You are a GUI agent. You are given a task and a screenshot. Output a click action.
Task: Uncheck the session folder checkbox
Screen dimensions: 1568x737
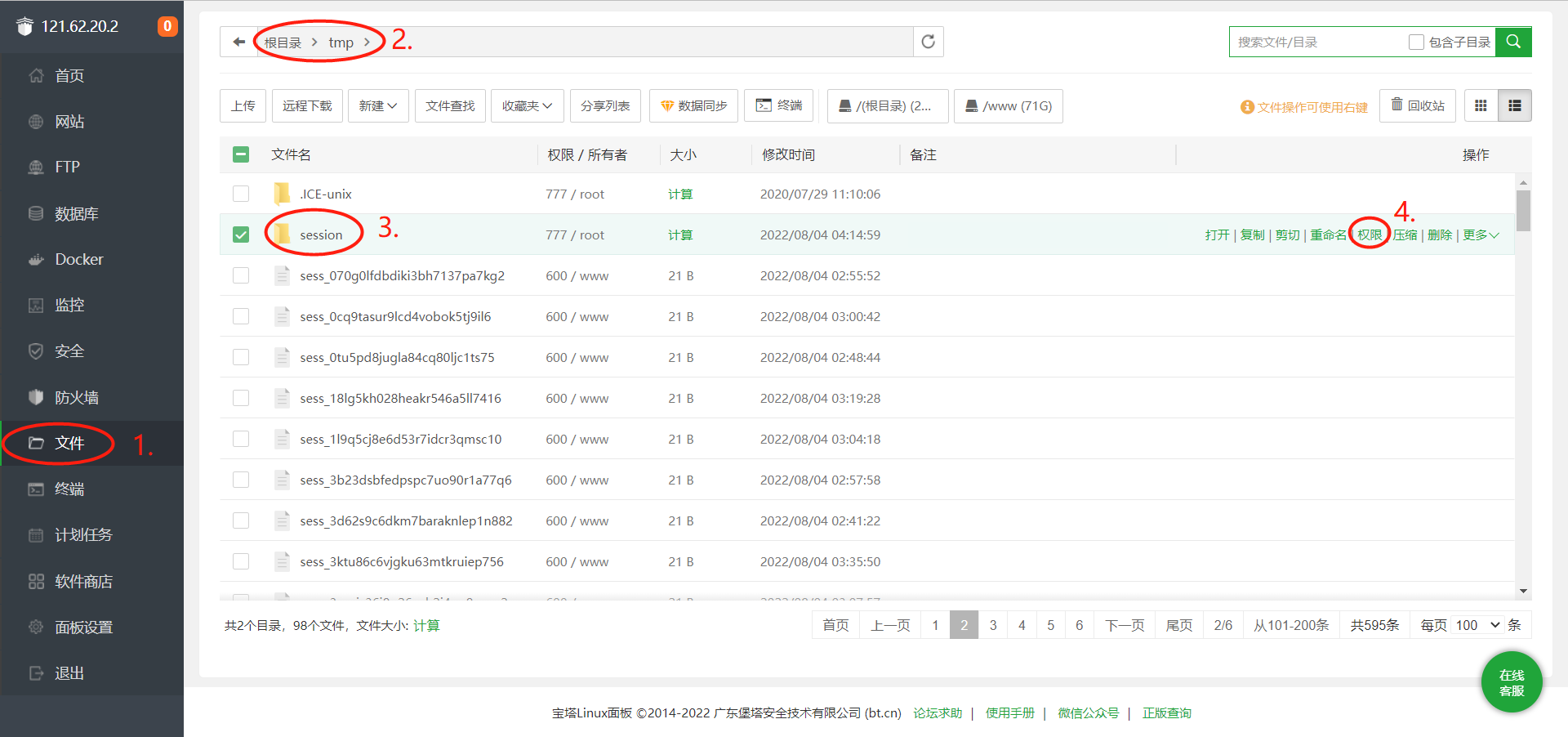[x=241, y=234]
